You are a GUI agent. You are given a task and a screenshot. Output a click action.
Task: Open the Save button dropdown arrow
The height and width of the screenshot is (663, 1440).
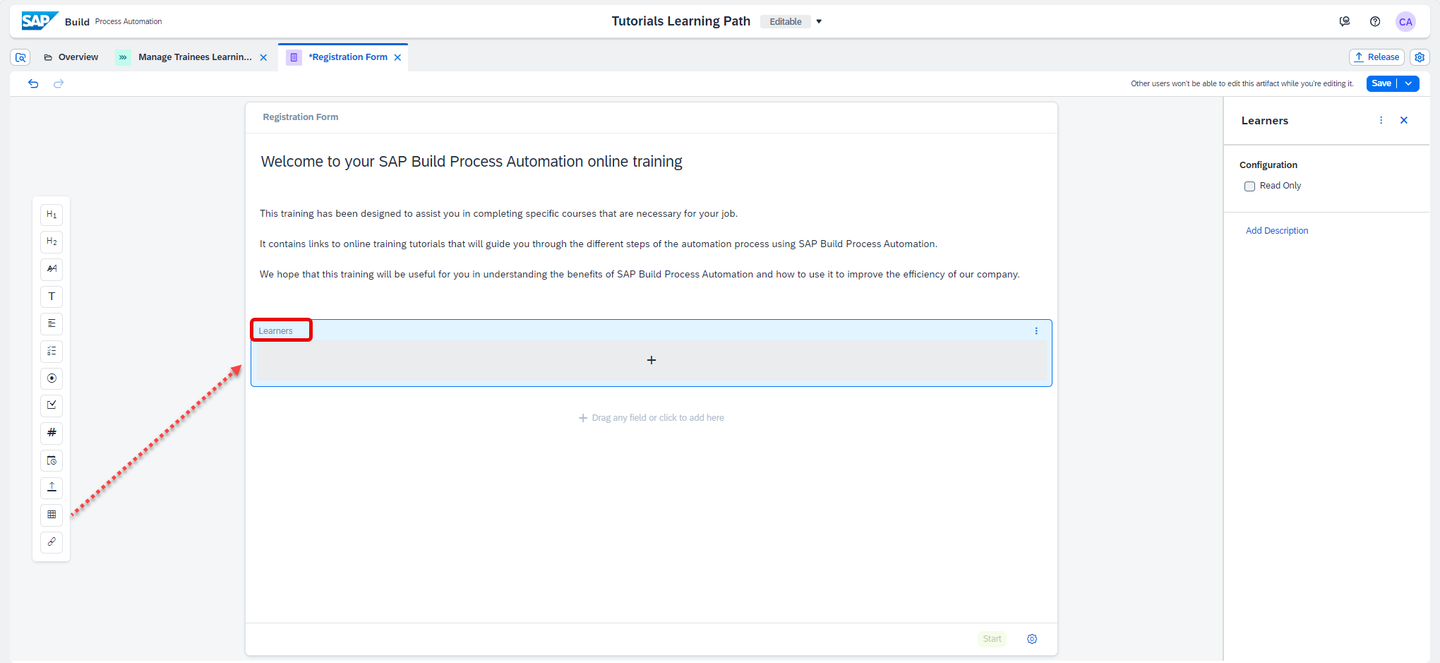pos(1408,84)
